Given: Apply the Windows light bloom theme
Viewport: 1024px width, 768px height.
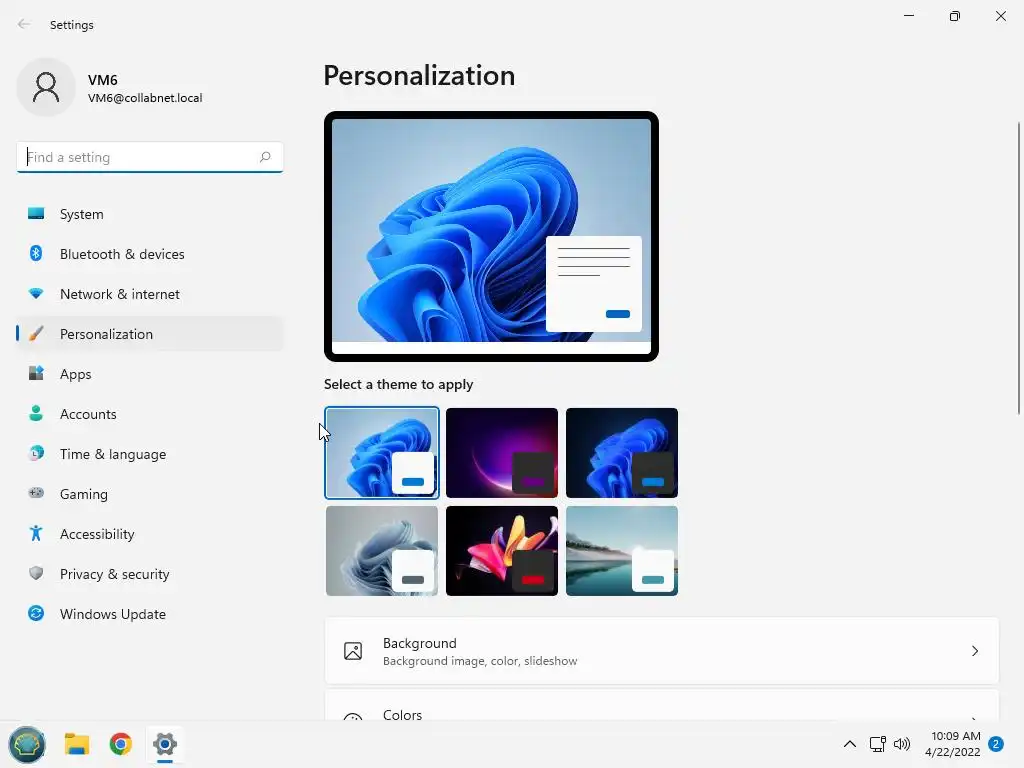Looking at the screenshot, I should coord(382,453).
